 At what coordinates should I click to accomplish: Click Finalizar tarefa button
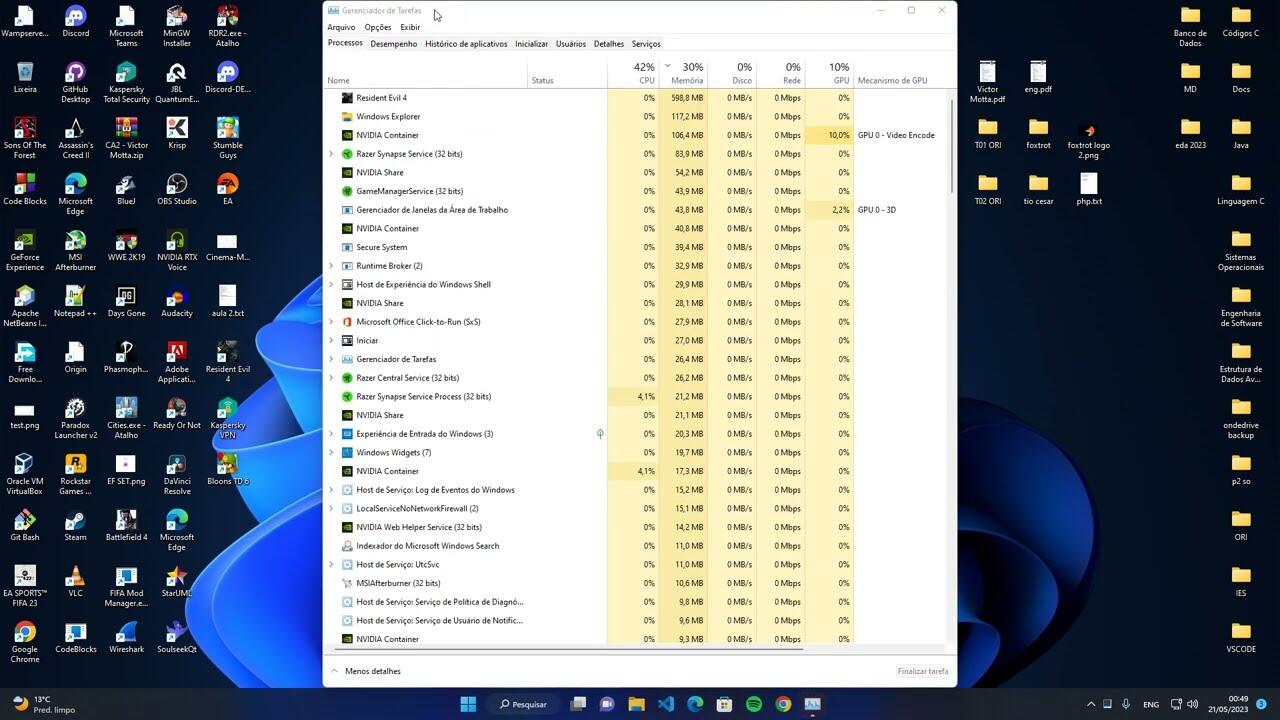click(x=923, y=671)
